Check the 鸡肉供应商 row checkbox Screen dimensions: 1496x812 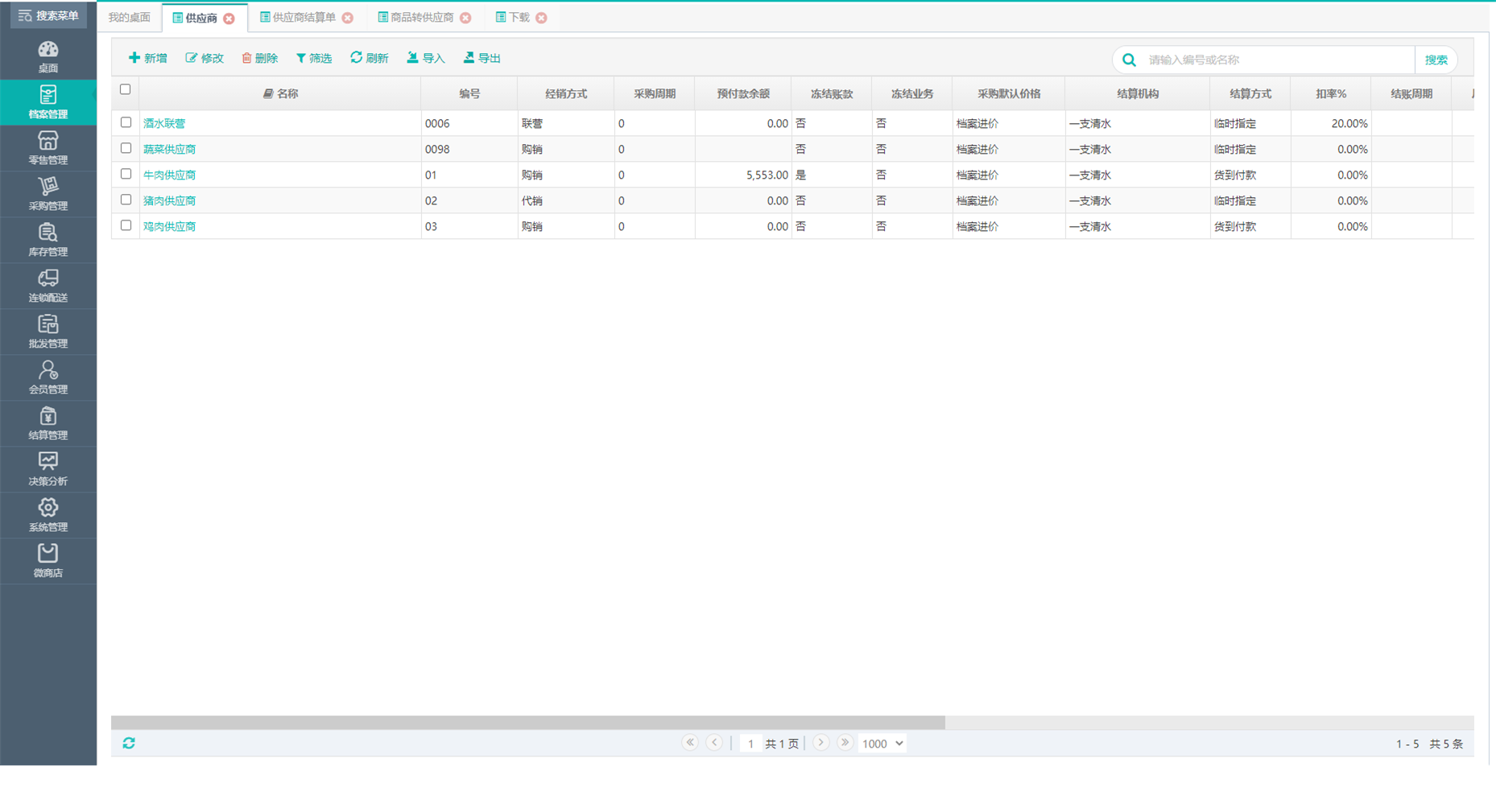point(126,225)
